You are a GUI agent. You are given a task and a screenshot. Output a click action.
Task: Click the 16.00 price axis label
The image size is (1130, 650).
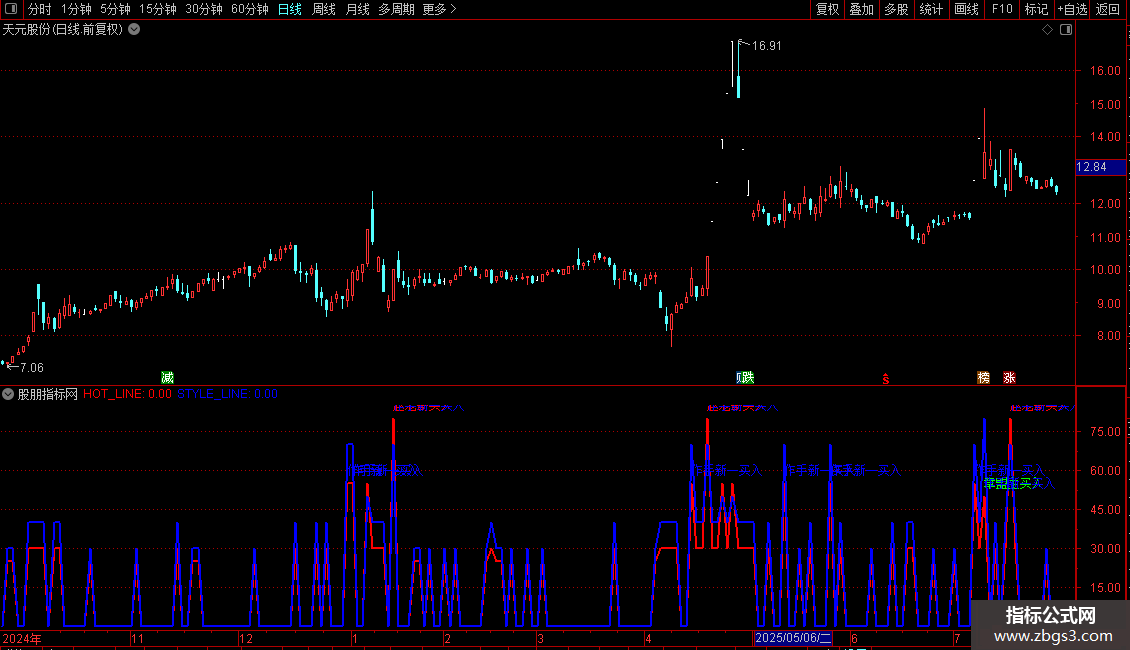tap(1105, 71)
